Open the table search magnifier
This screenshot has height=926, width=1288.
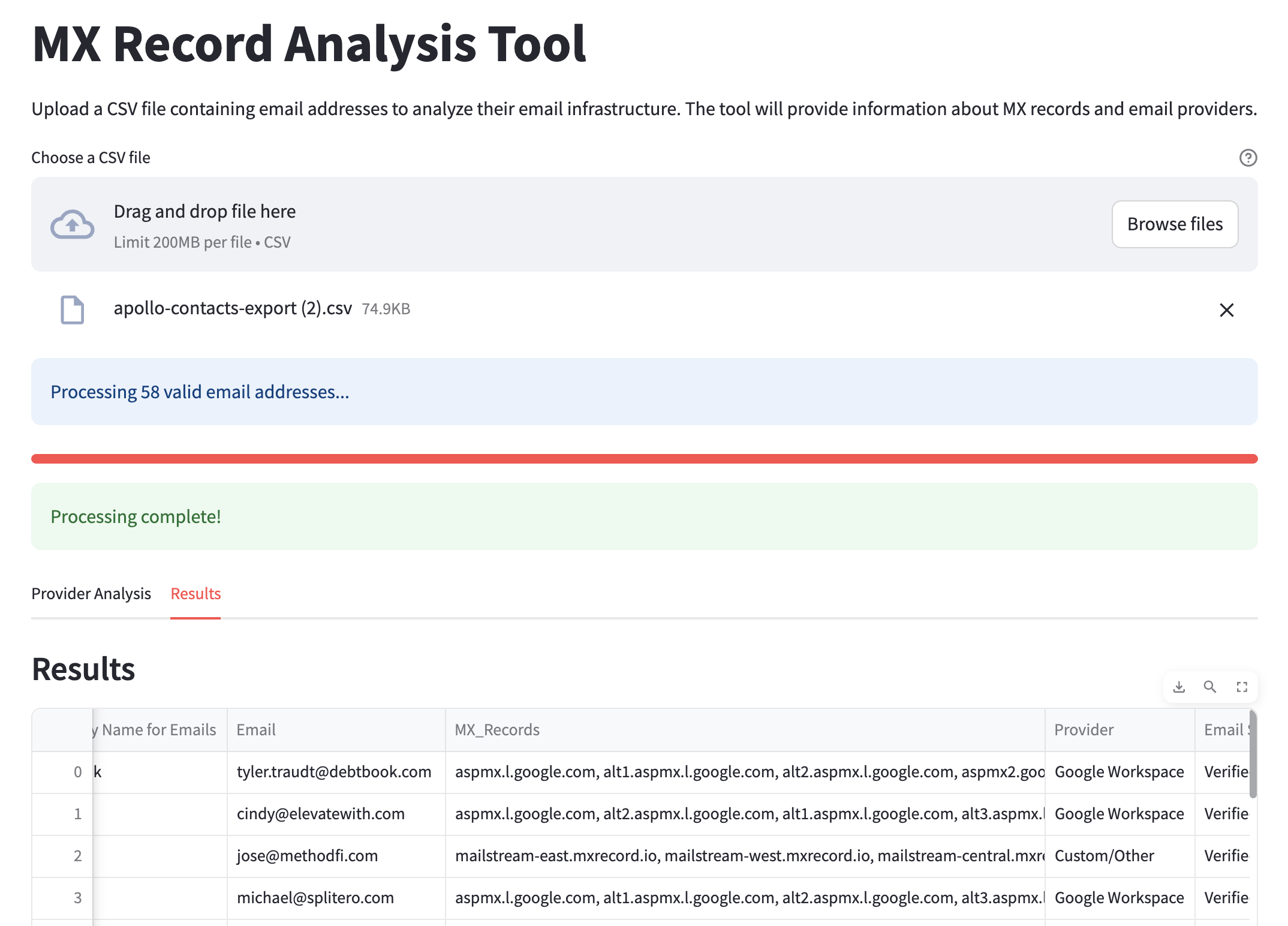tap(1210, 687)
